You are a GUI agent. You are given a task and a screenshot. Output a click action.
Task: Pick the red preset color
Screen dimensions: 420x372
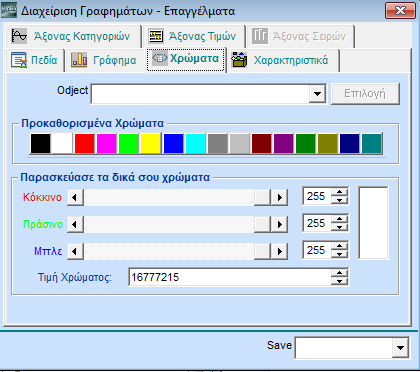84,143
